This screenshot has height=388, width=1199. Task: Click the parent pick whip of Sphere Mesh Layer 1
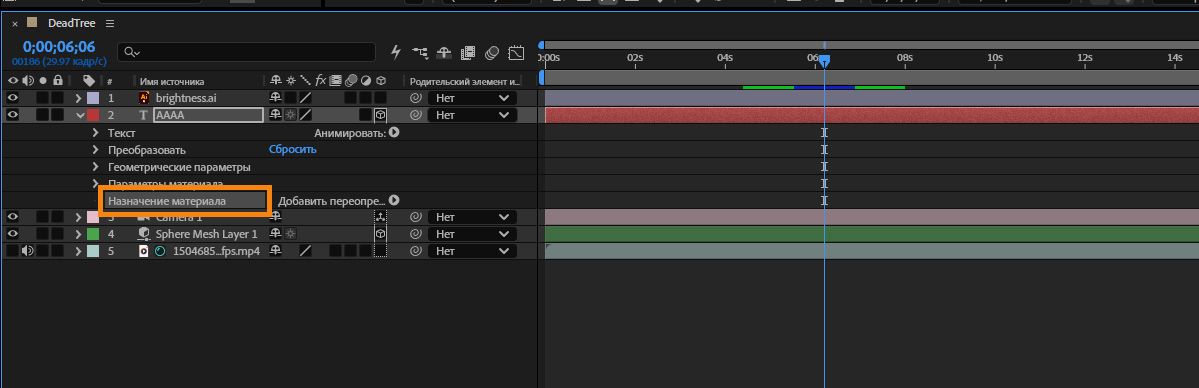(416, 234)
